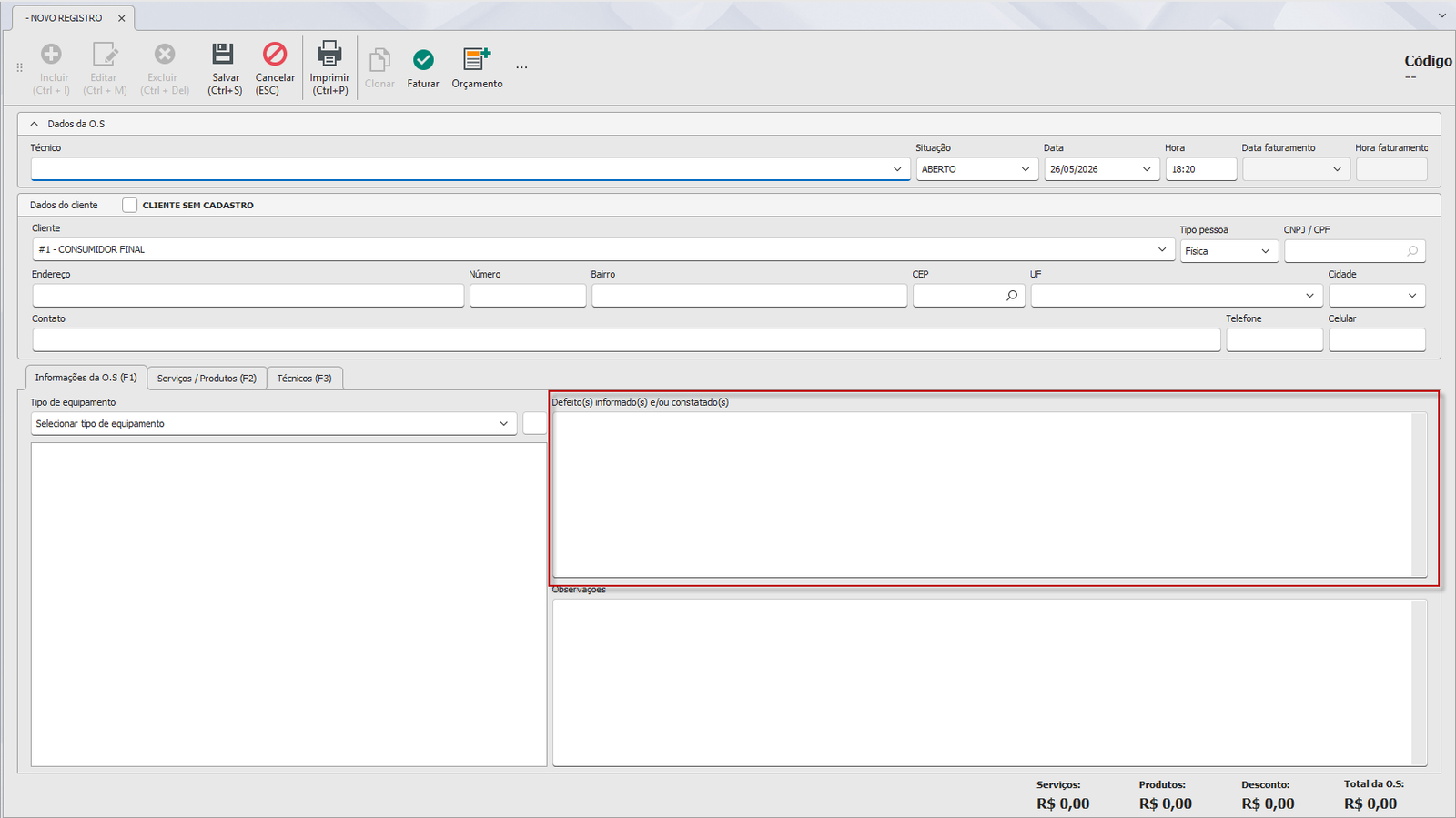Open the Técnico dropdown
The width and height of the screenshot is (1456, 818).
click(x=897, y=169)
